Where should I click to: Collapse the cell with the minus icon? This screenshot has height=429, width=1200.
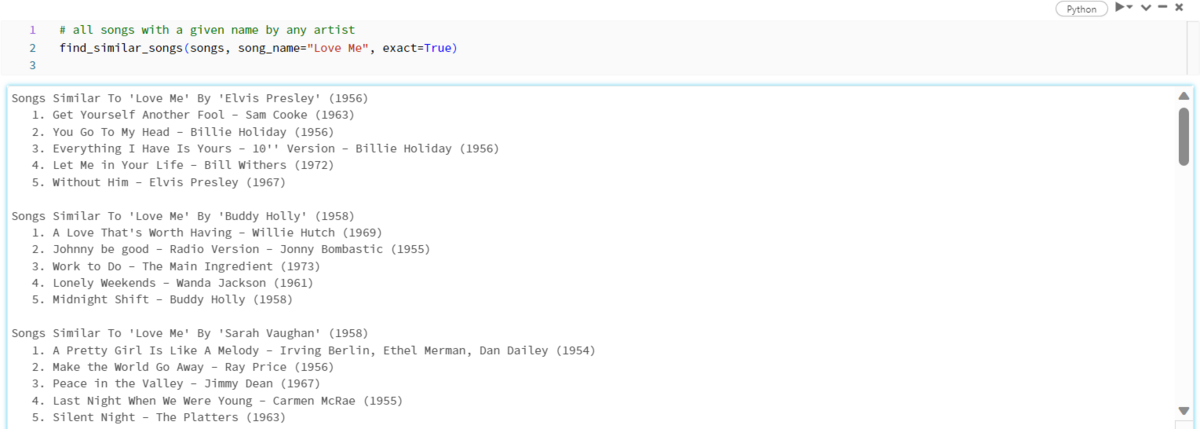1163,8
